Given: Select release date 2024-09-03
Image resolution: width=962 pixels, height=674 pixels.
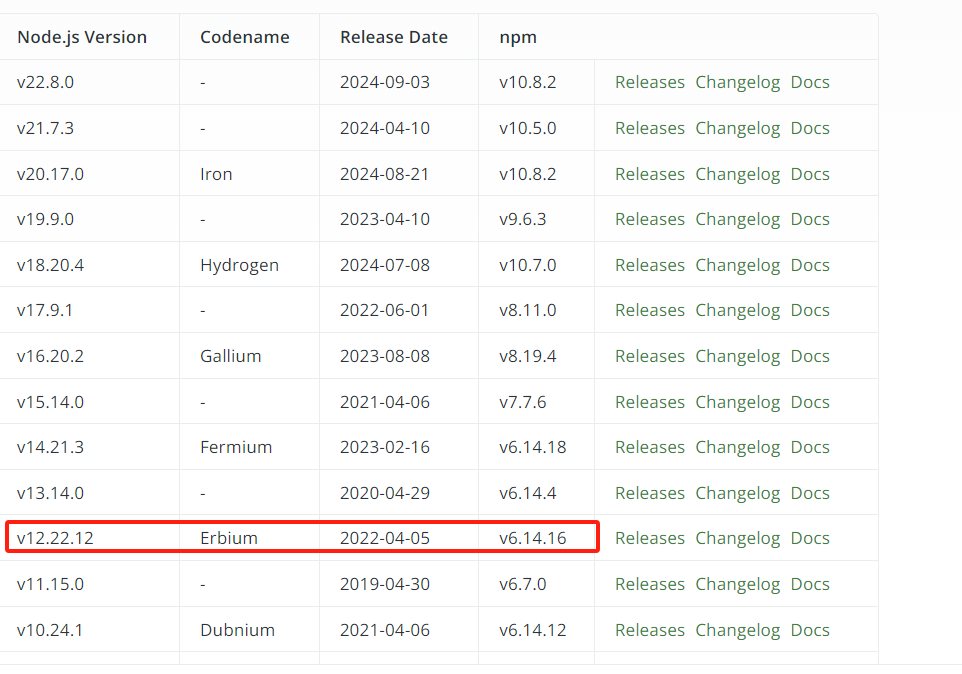Looking at the screenshot, I should coord(385,82).
